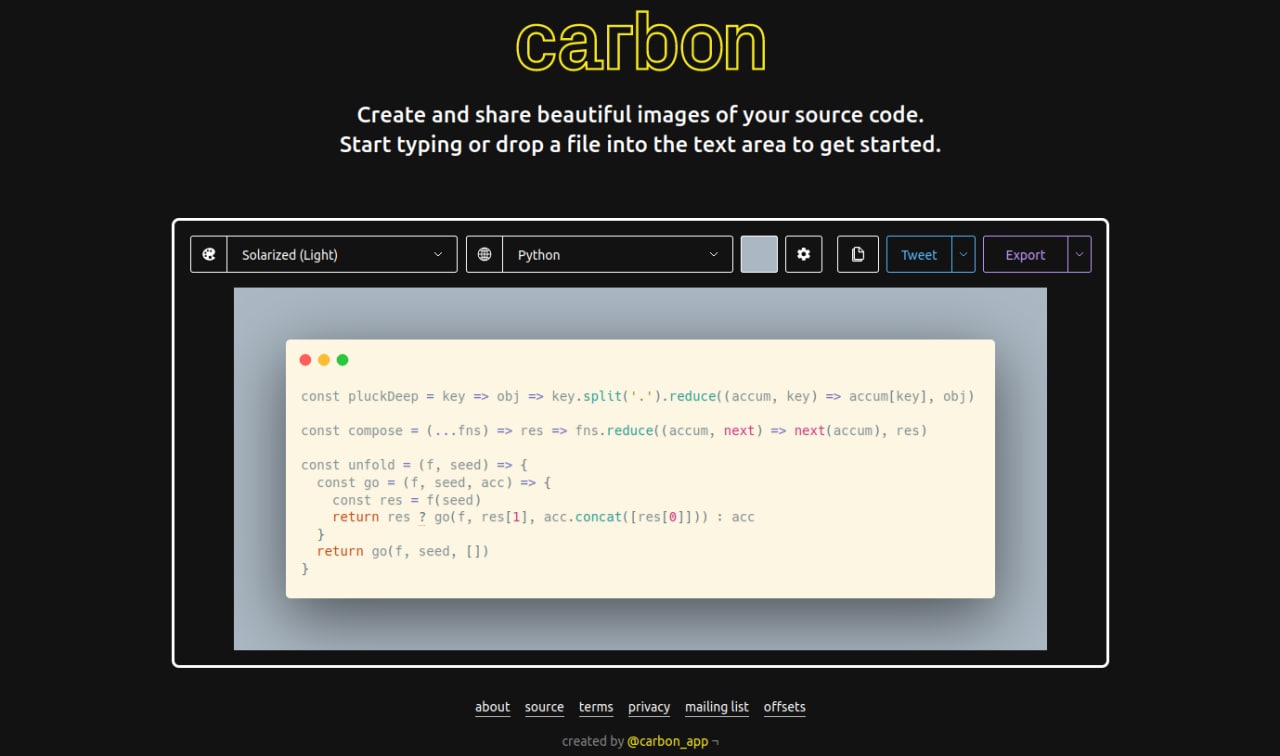Viewport: 1280px width, 756px height.
Task: Copy image using the clipboard icon
Action: coord(858,254)
